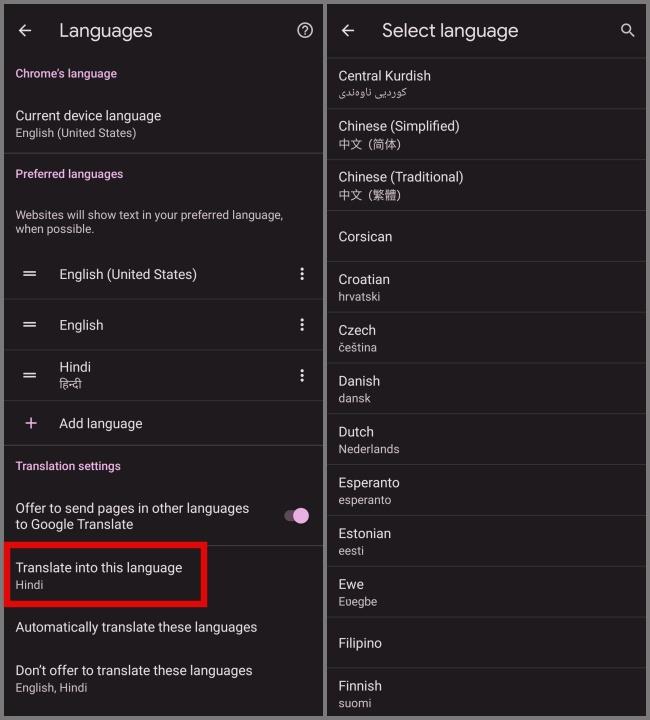Image resolution: width=650 pixels, height=720 pixels.
Task: Choose Estonian language
Action: point(487,541)
